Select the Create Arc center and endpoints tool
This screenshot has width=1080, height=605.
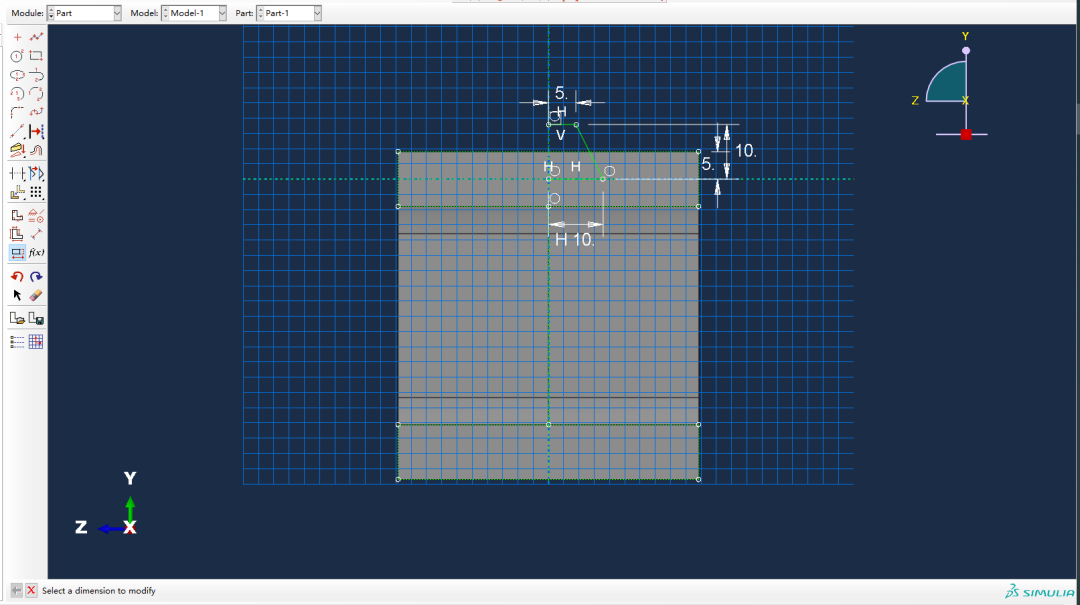click(x=17, y=93)
